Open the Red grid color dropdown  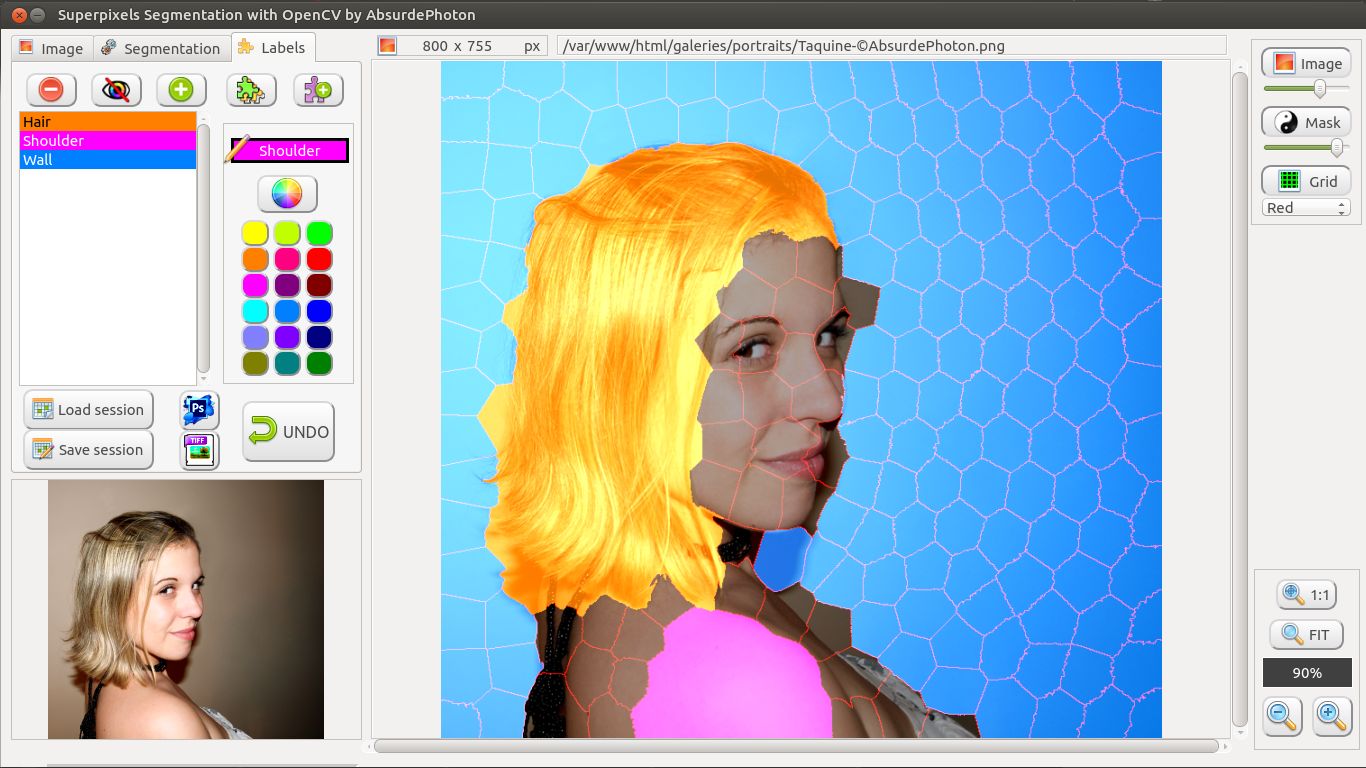1306,208
